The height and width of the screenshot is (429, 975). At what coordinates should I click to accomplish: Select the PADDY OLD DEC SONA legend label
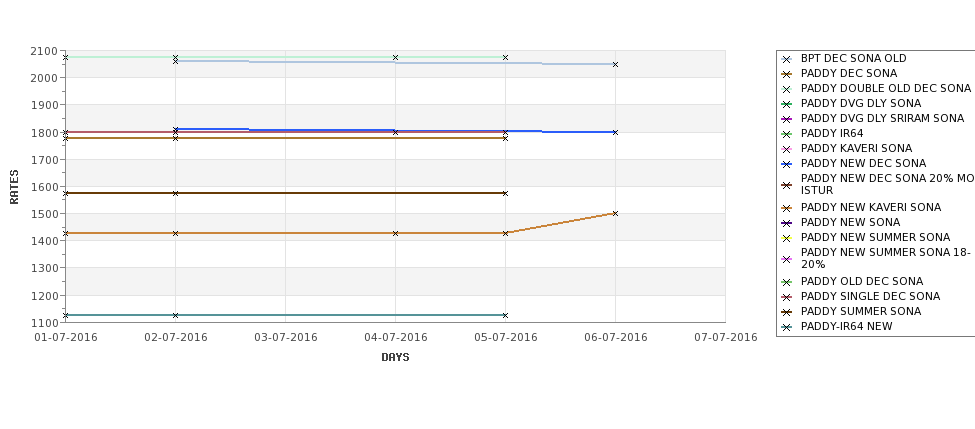(862, 281)
